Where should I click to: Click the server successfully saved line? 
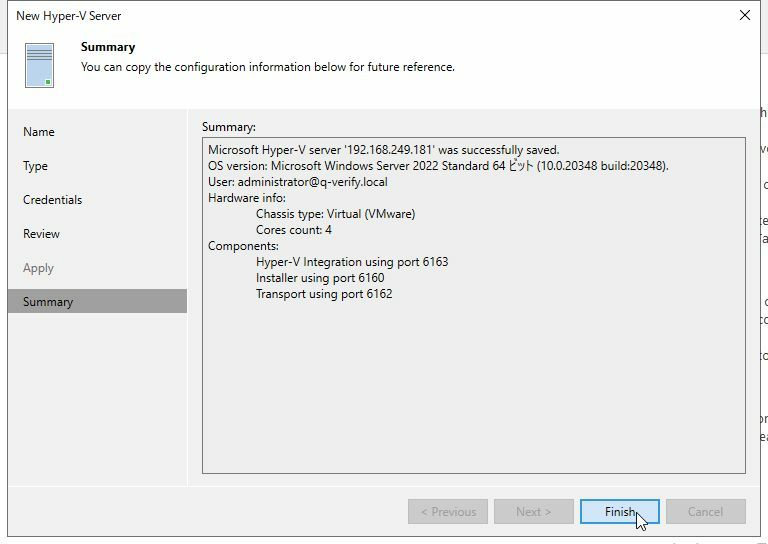383,150
